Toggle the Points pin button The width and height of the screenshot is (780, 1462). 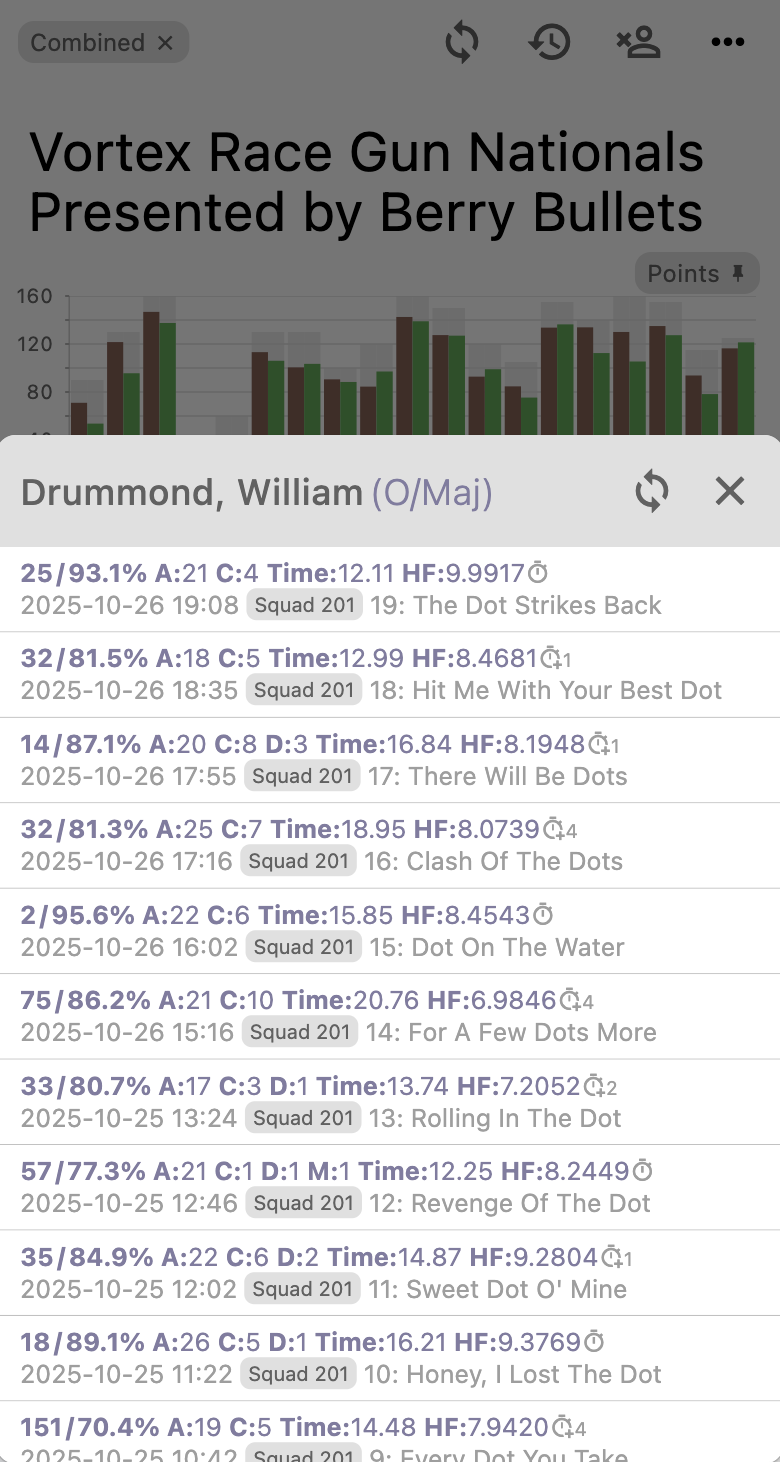click(x=696, y=273)
